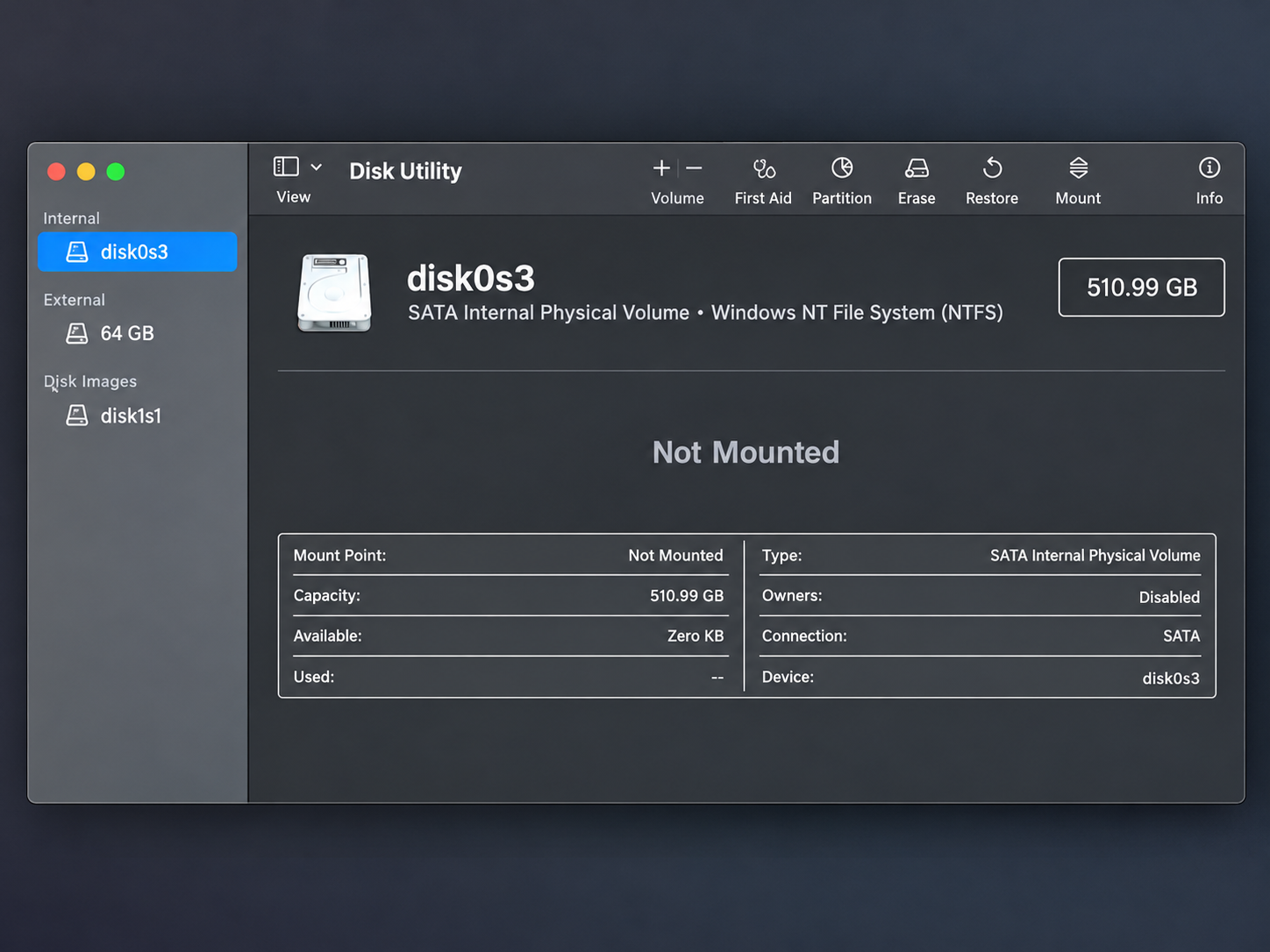
Task: Click the disk0s3 volume title heading
Action: (471, 279)
